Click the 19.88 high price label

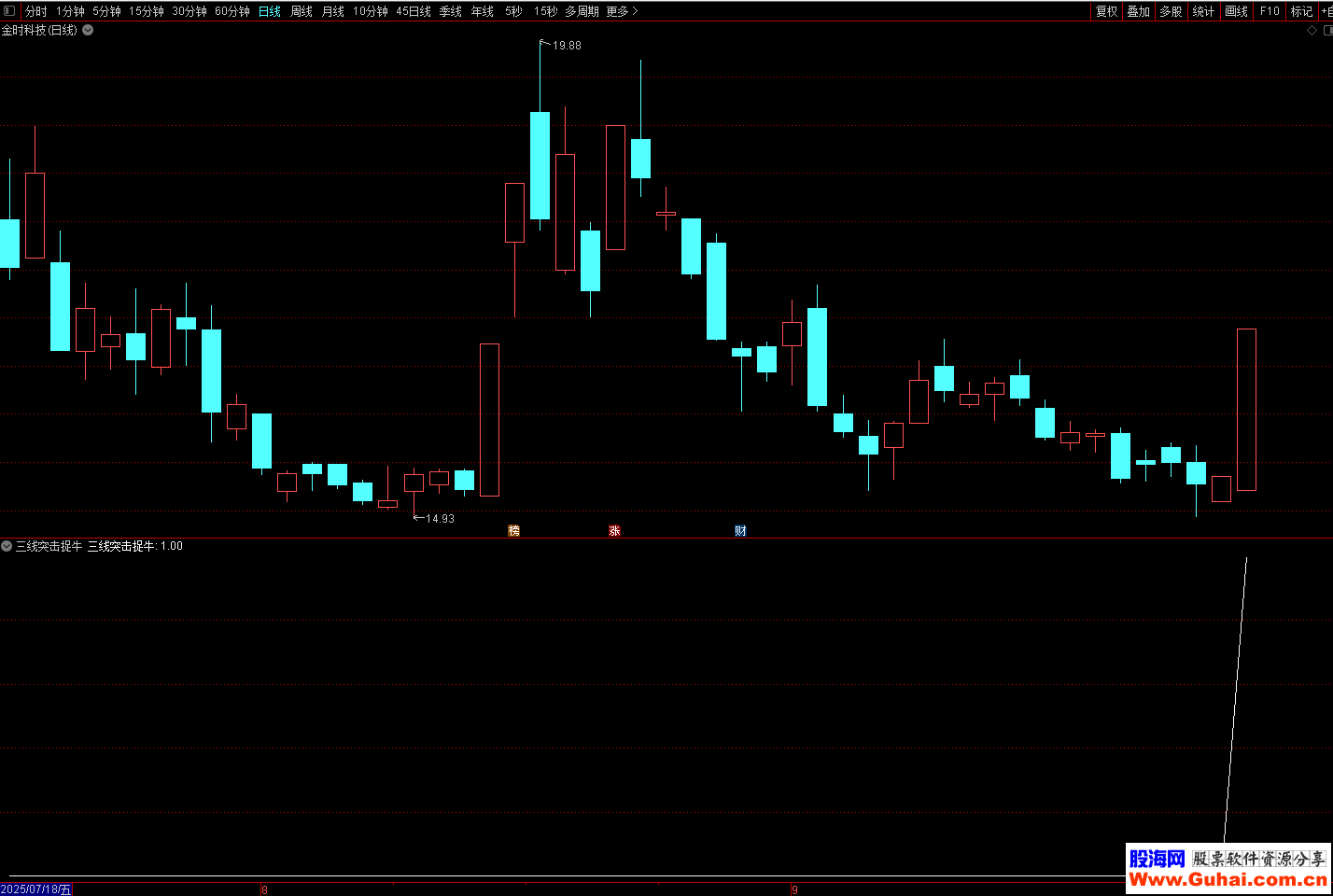567,45
